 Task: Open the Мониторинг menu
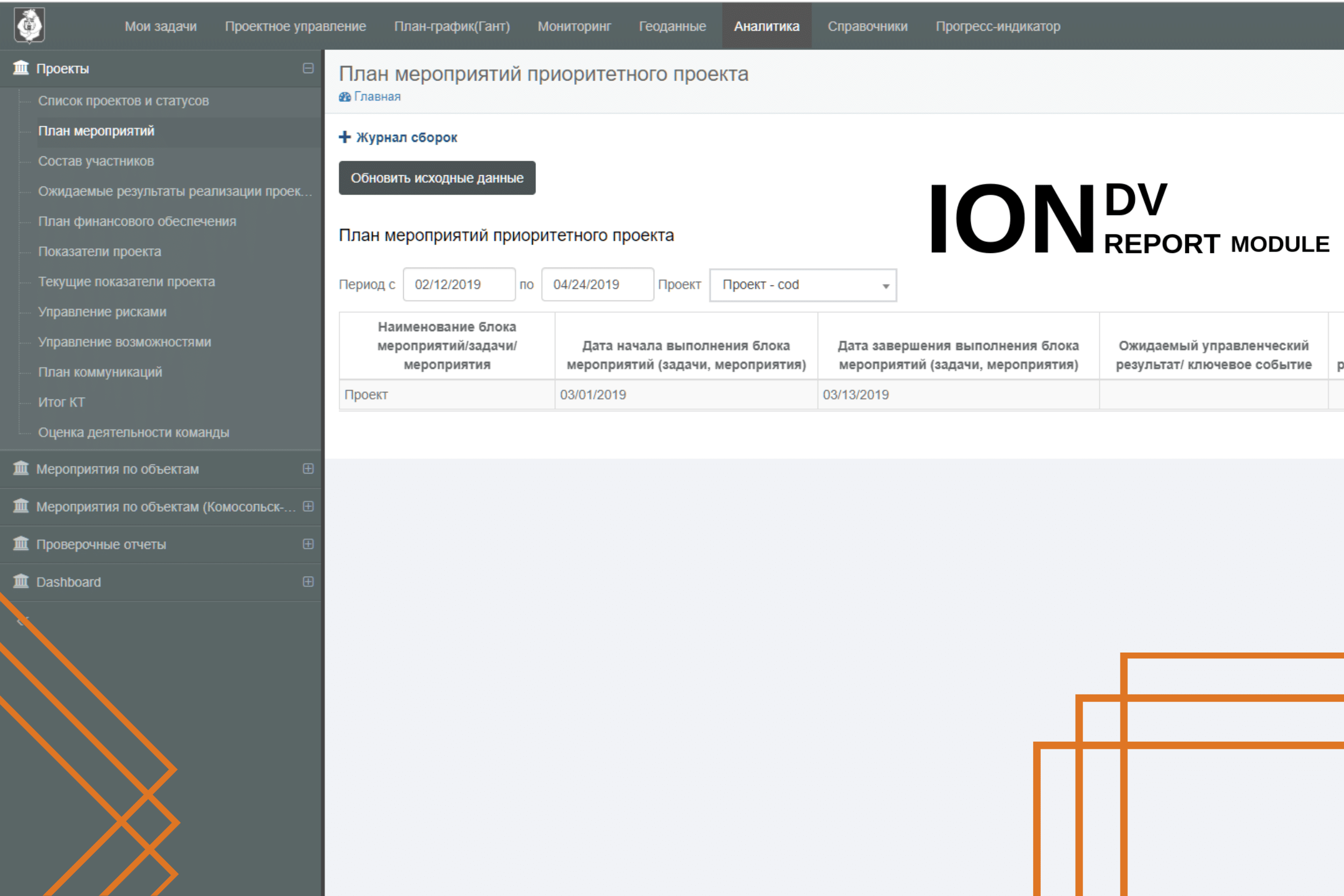tap(574, 26)
